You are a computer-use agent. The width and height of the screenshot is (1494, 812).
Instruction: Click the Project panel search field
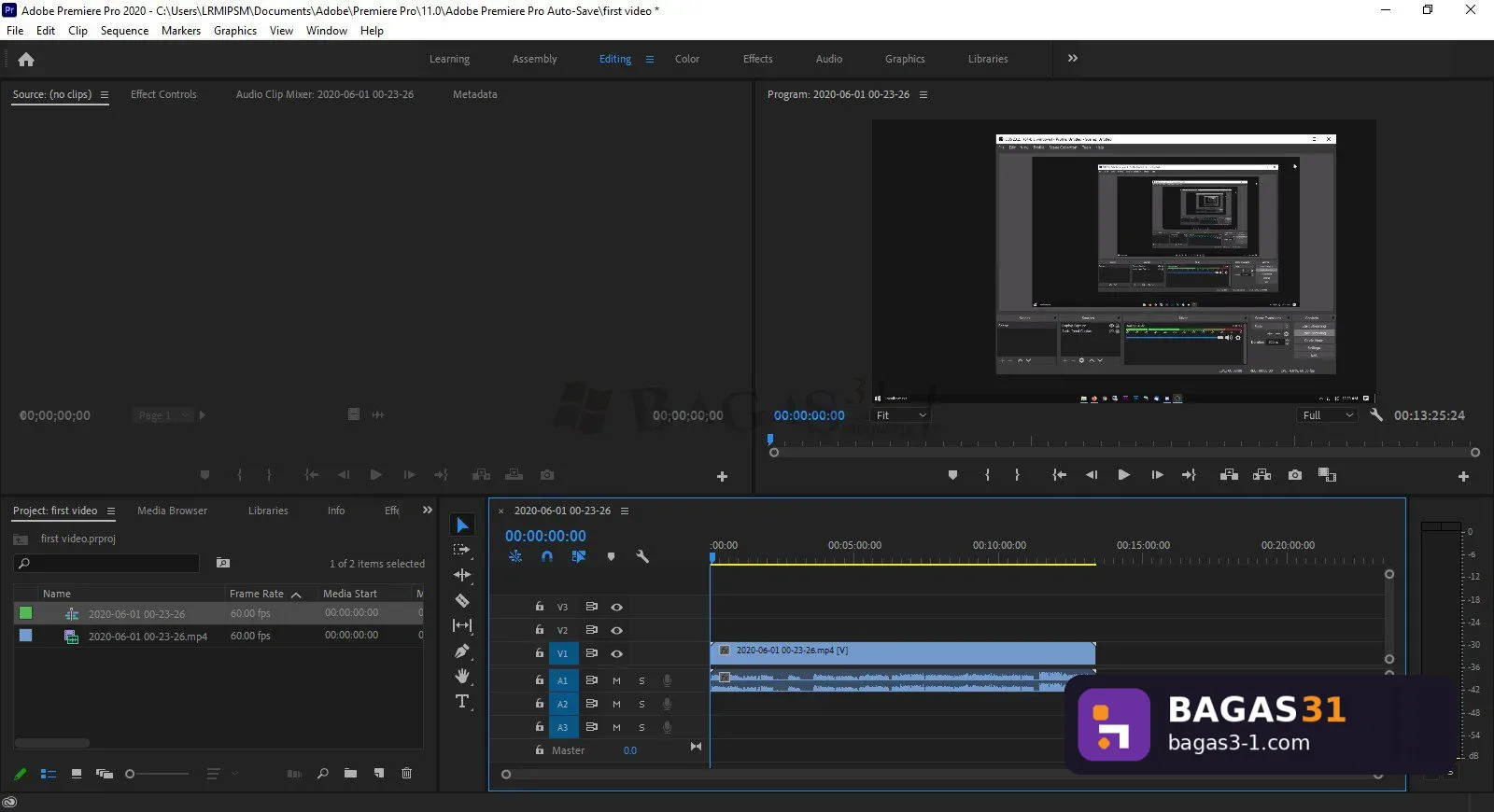pyautogui.click(x=106, y=563)
